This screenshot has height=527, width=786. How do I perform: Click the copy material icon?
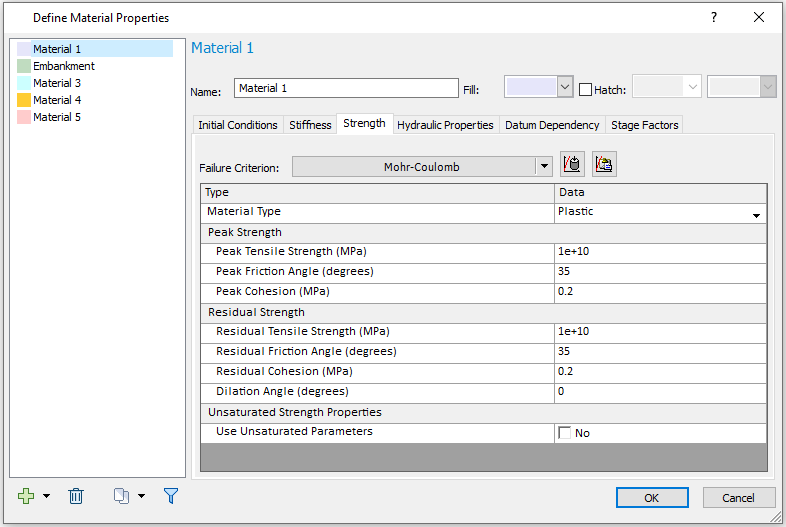tap(121, 496)
